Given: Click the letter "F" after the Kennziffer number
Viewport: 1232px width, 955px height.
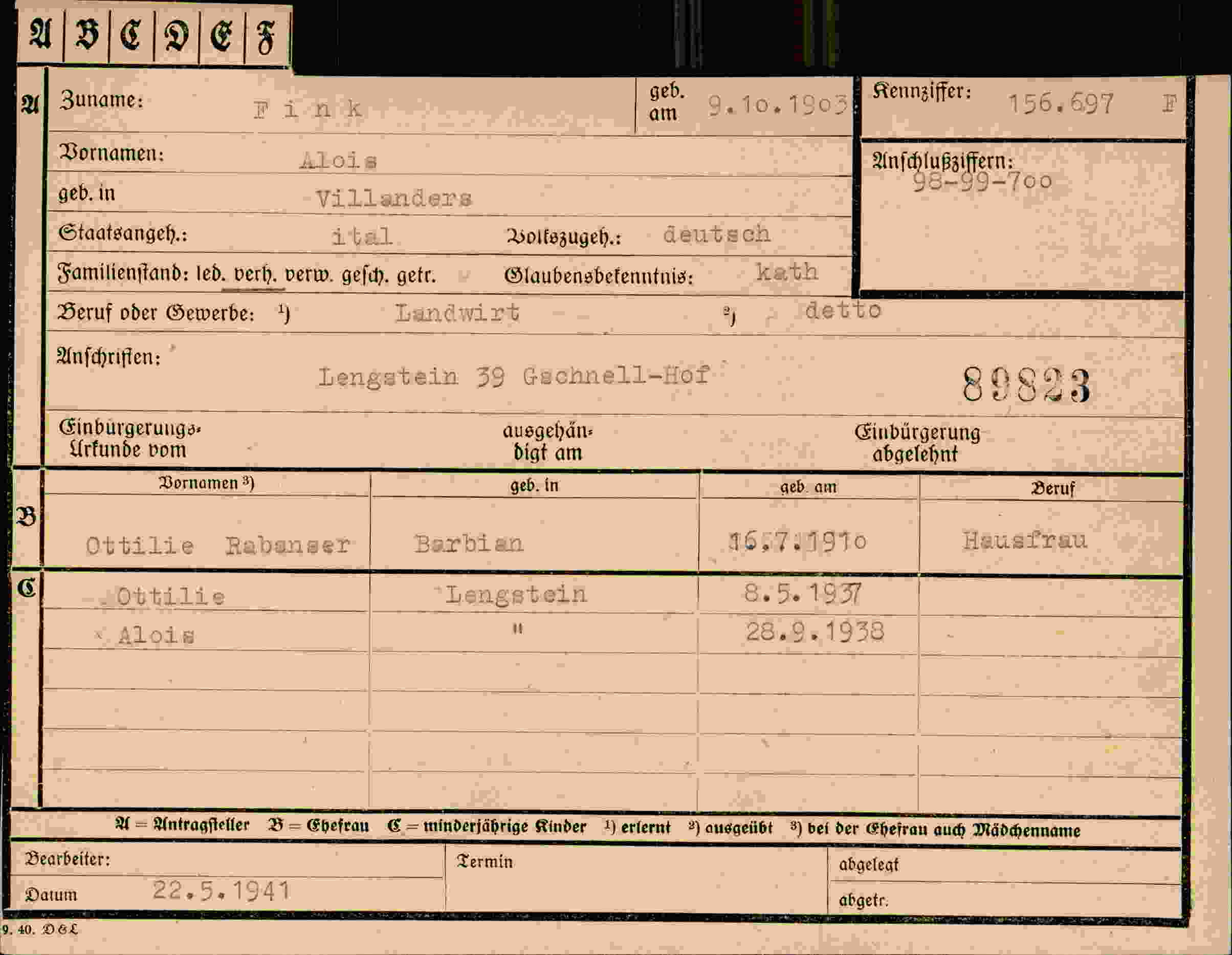Looking at the screenshot, I should [x=1170, y=103].
